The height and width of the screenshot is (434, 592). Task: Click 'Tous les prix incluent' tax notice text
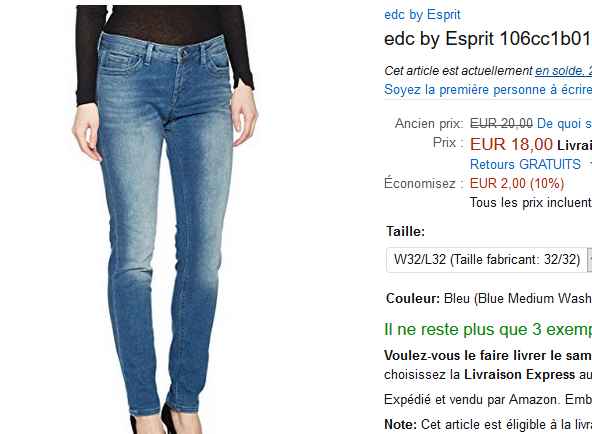point(531,203)
